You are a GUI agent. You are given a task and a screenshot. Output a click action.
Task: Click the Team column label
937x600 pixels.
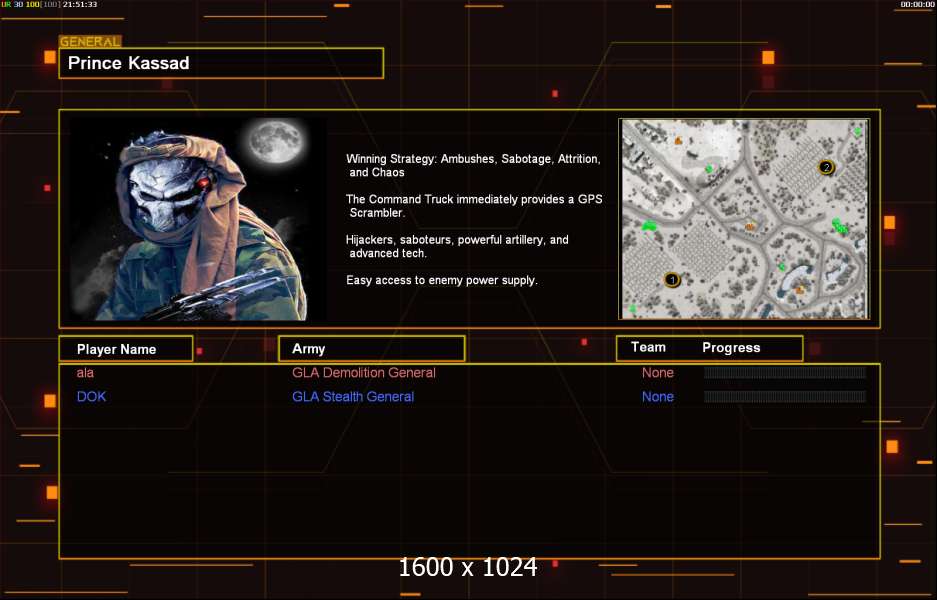[x=648, y=347]
